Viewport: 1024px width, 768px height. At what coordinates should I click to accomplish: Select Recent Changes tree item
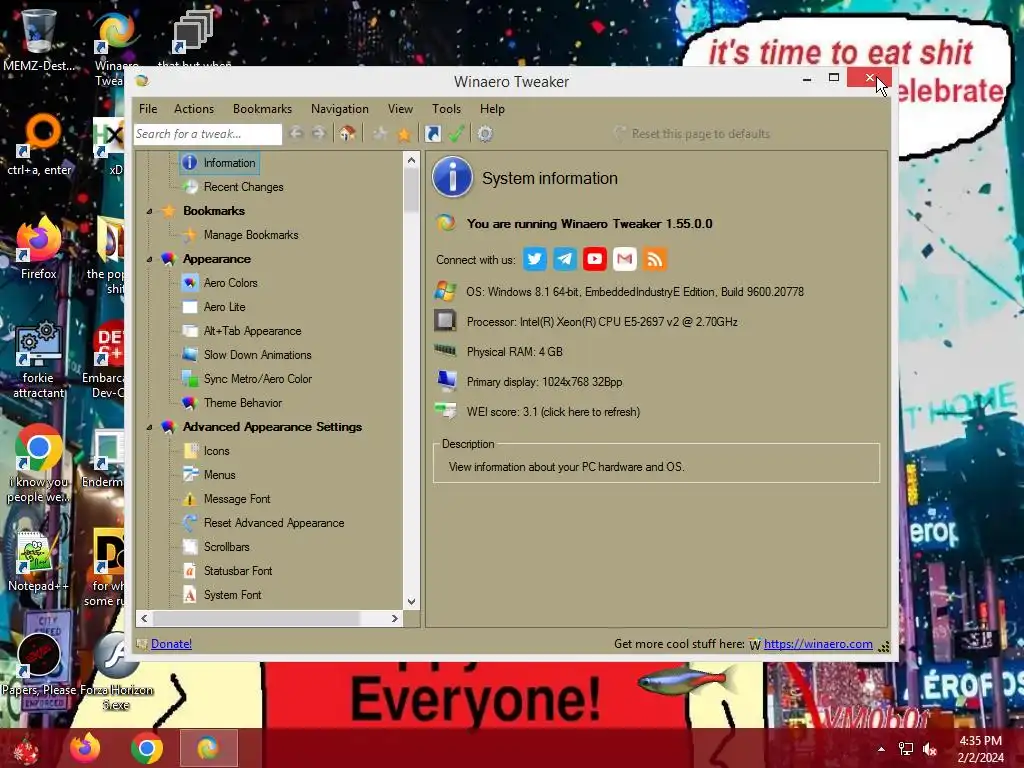click(243, 187)
